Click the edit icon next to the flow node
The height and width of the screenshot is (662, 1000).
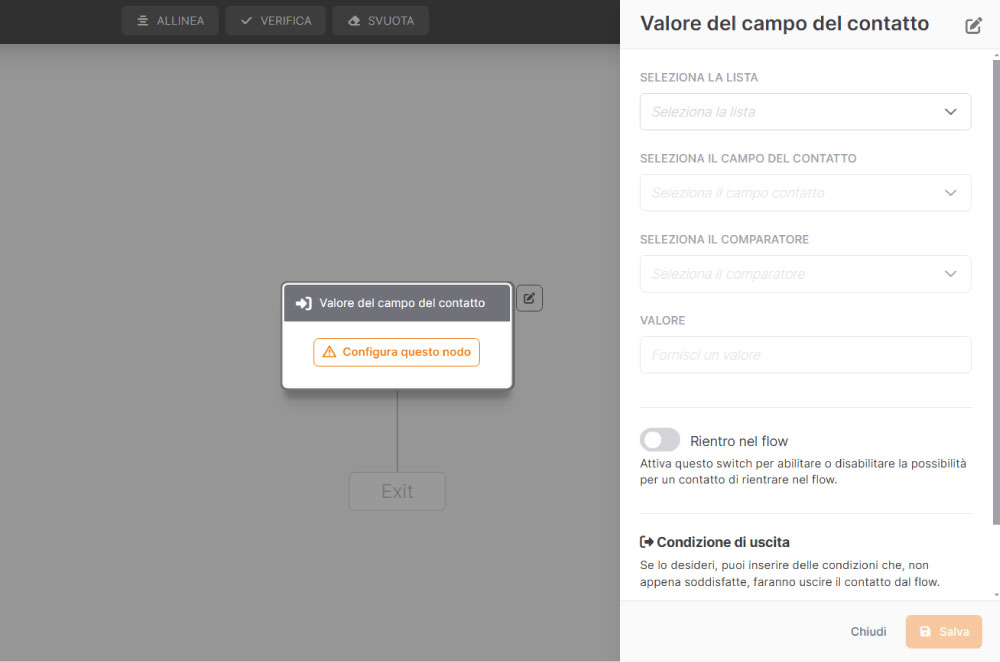click(529, 298)
